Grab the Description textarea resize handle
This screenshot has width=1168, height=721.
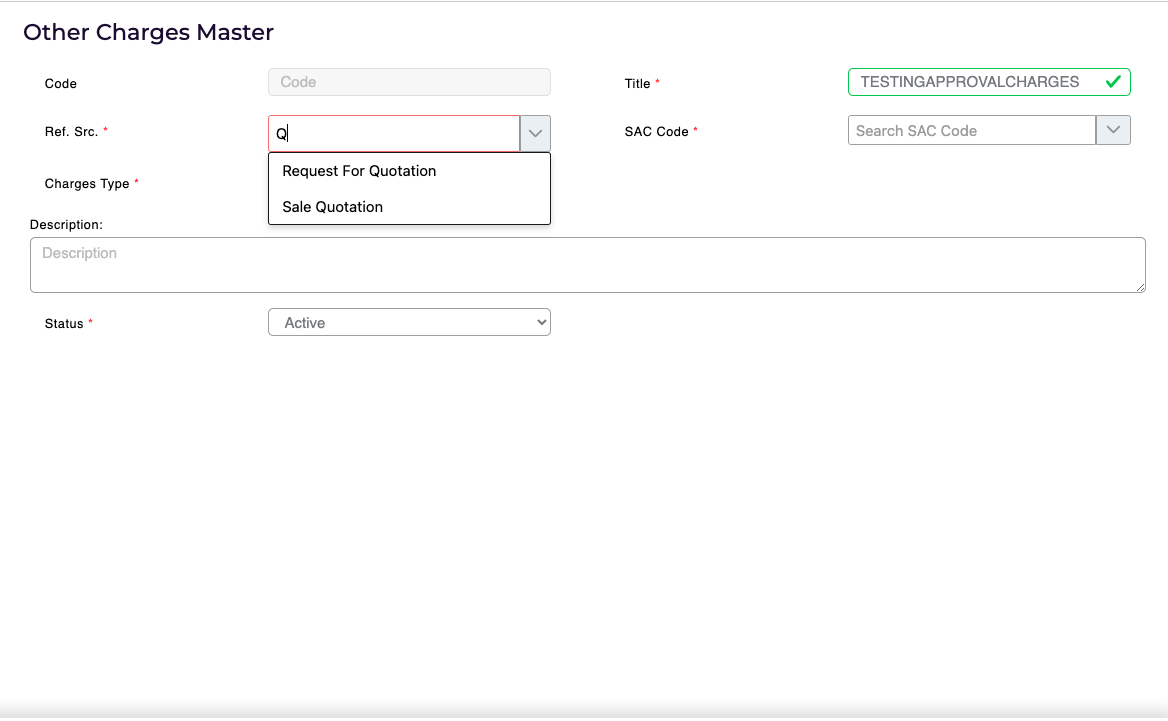click(x=1140, y=287)
